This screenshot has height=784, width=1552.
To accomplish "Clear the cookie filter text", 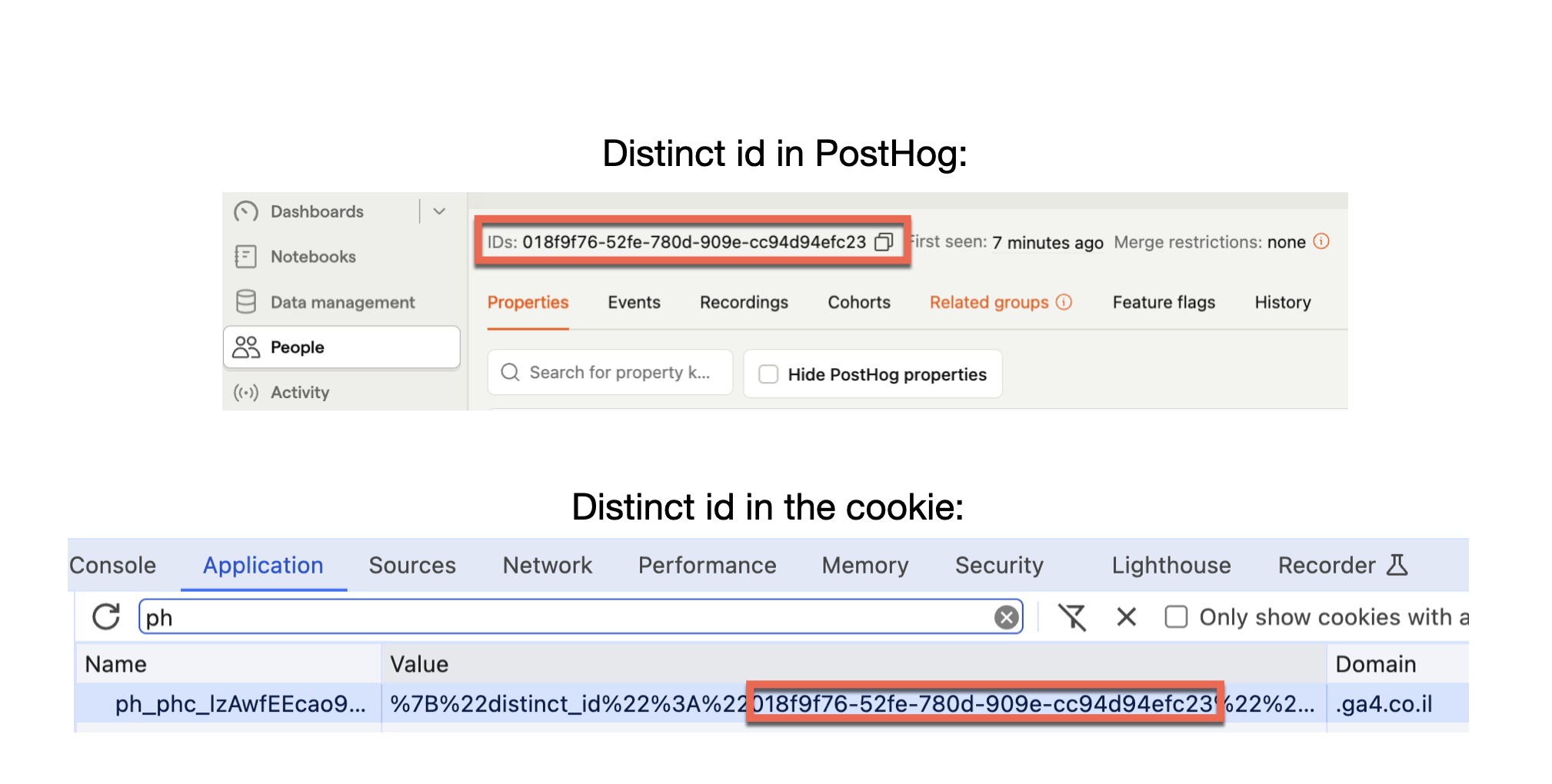I will coord(1006,617).
